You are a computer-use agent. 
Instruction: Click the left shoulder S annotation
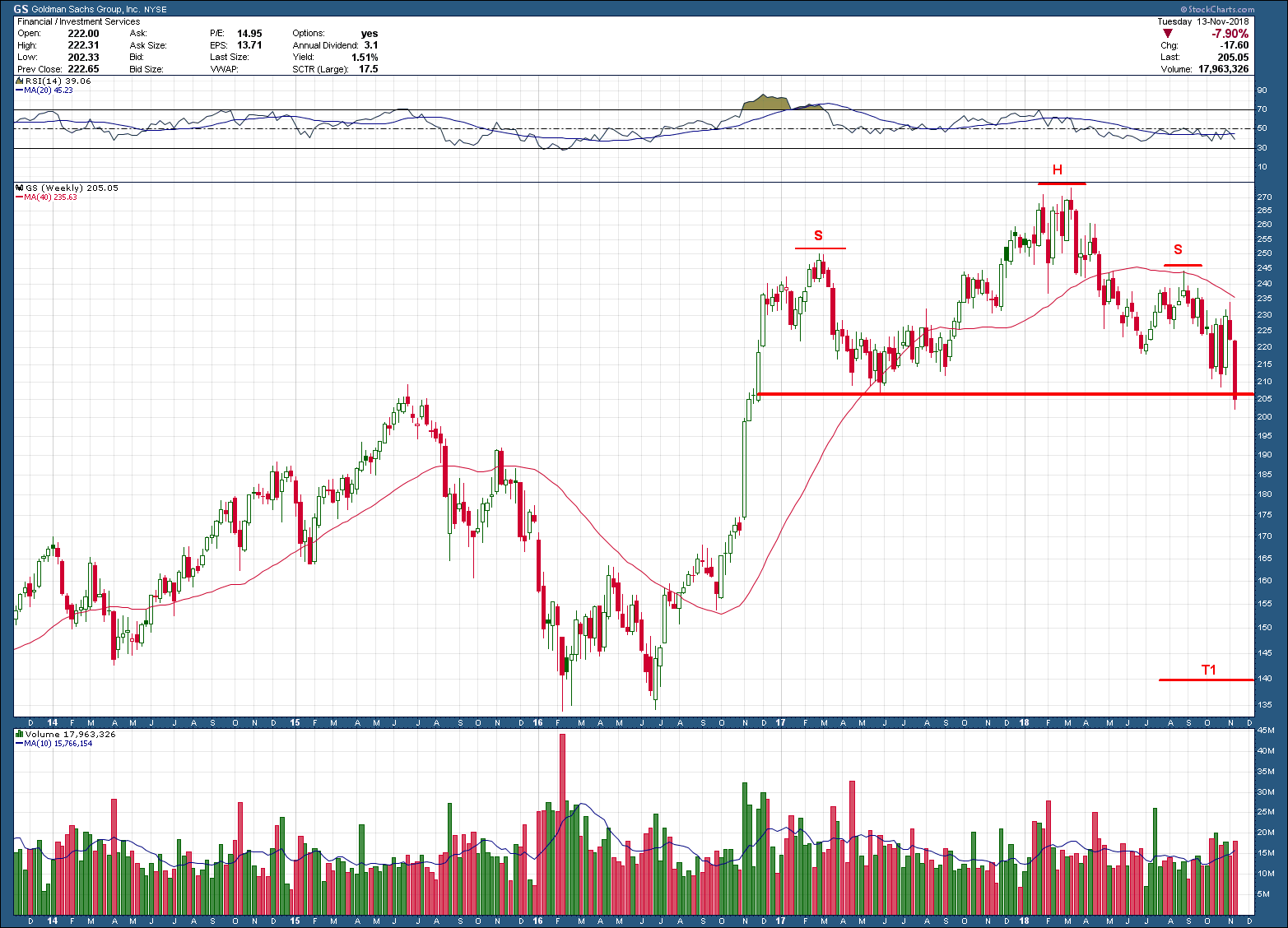click(818, 235)
